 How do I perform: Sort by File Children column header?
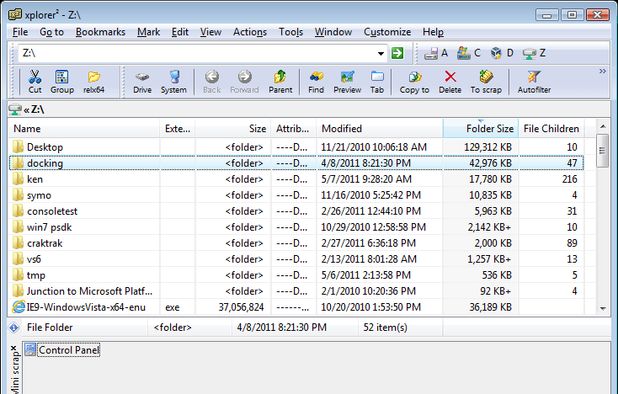pyautogui.click(x=551, y=128)
